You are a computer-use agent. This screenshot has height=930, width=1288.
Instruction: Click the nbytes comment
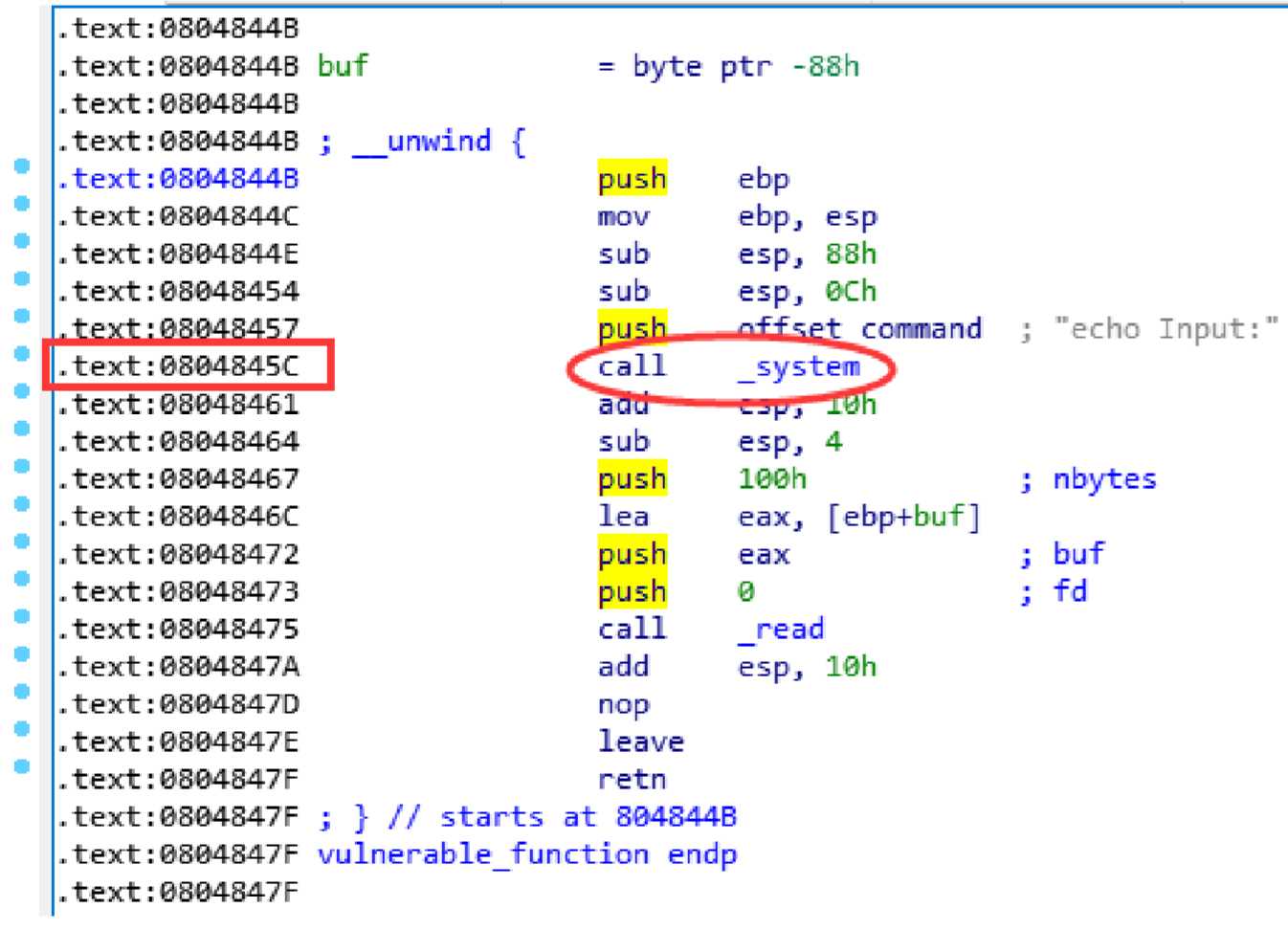(x=1104, y=479)
